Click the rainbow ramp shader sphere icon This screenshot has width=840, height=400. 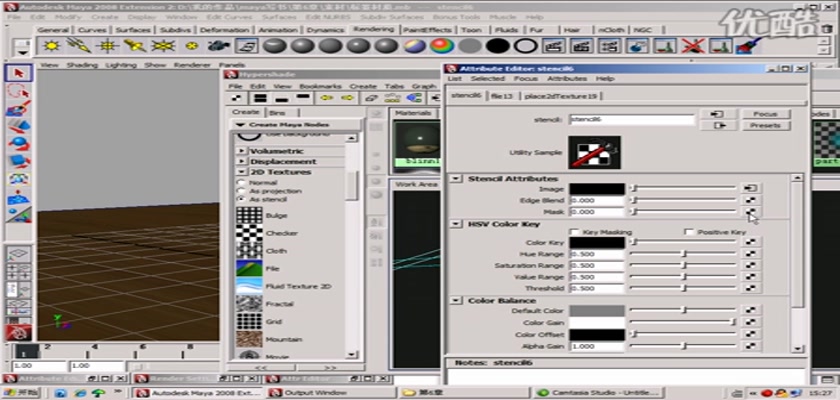tap(441, 46)
